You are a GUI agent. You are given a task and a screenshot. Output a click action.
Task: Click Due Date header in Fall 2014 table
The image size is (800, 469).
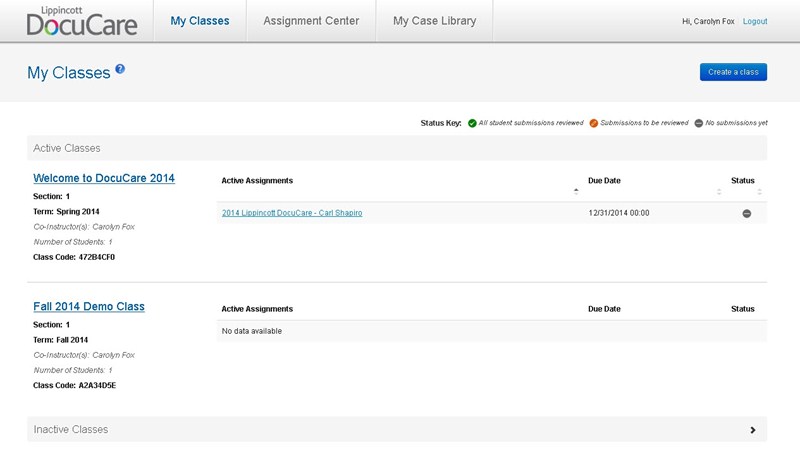(x=604, y=309)
